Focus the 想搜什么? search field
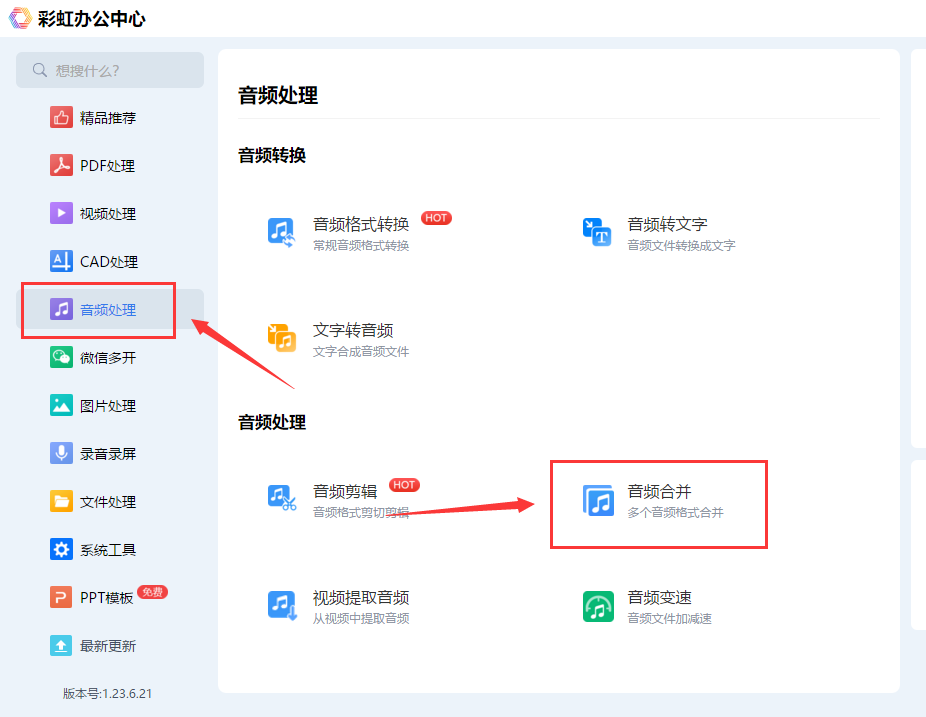 tap(110, 70)
